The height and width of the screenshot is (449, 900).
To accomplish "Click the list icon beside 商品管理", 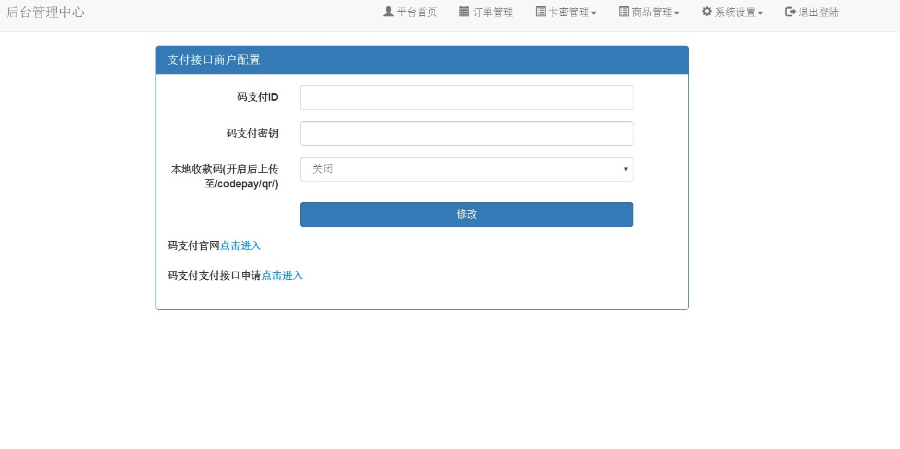I will pyautogui.click(x=624, y=11).
